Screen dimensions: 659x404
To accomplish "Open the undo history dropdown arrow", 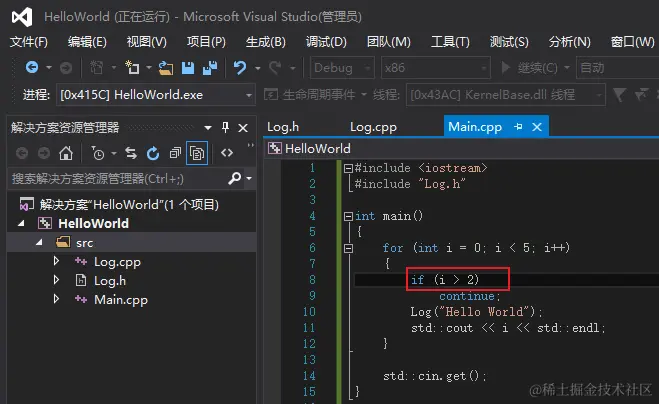I will tap(258, 68).
